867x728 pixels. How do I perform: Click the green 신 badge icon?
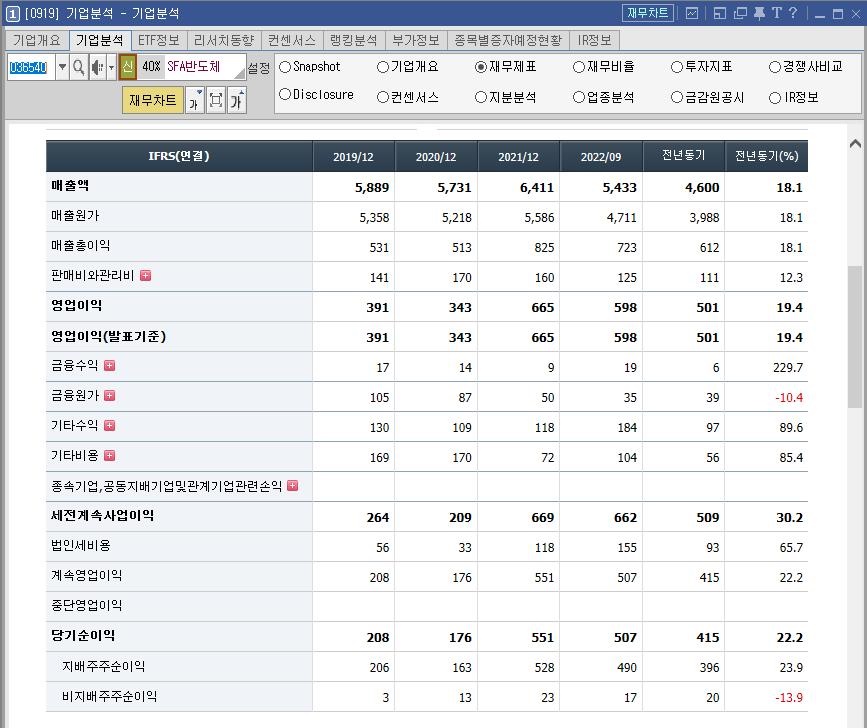click(x=128, y=67)
